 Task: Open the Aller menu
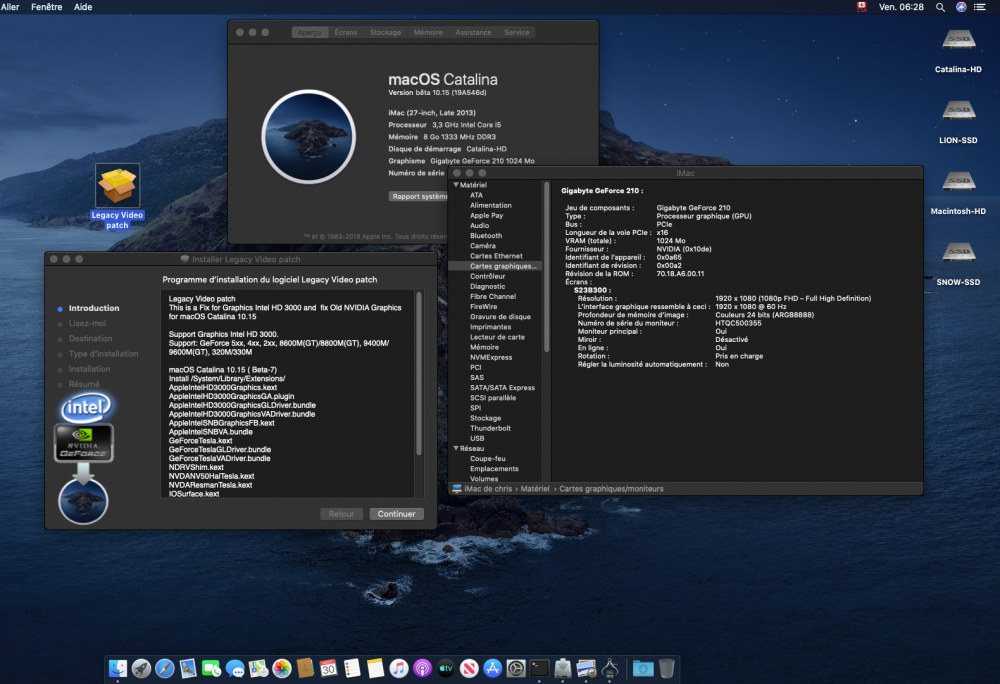[x=10, y=7]
